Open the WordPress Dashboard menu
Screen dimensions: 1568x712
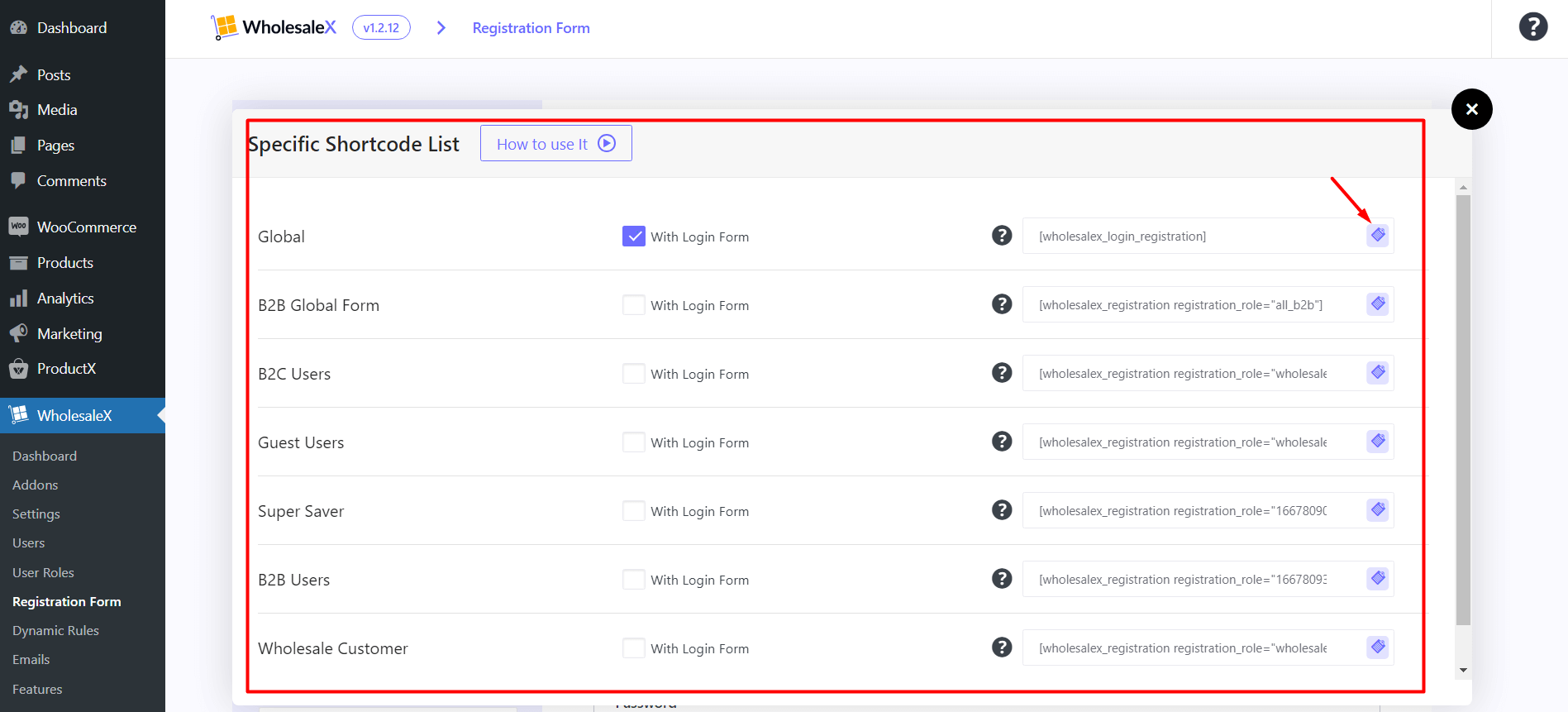(x=83, y=27)
